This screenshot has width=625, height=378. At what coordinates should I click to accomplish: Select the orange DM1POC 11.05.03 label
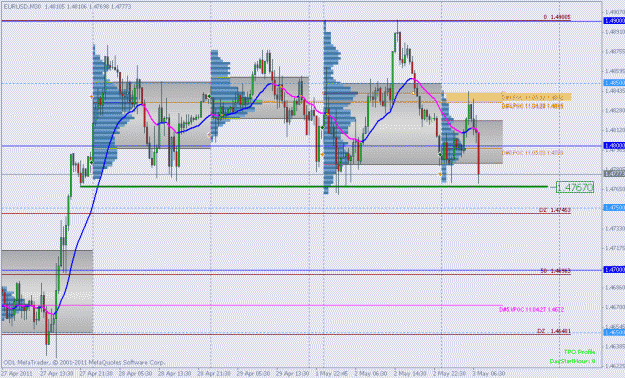pyautogui.click(x=532, y=153)
